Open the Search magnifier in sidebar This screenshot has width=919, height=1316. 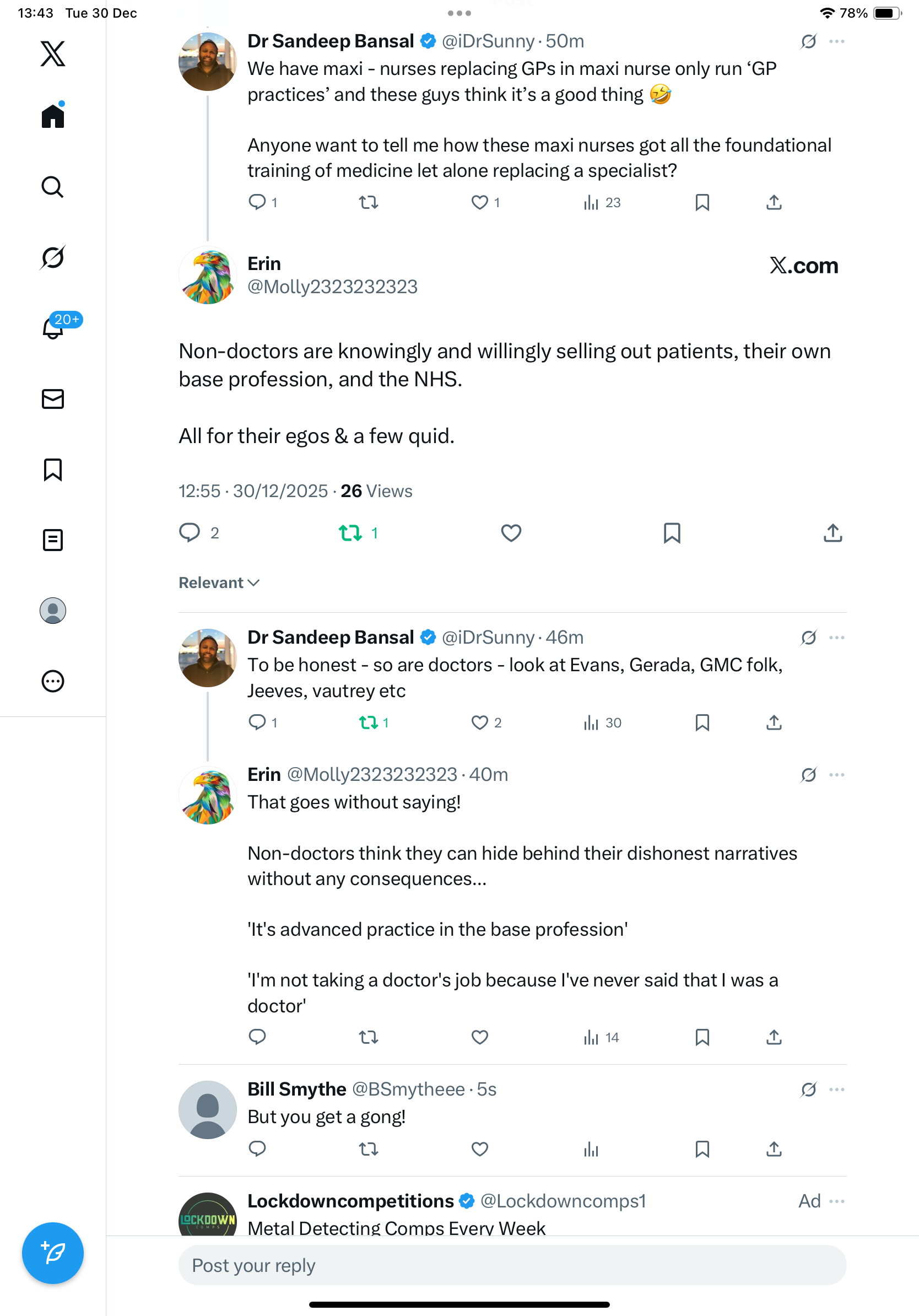tap(53, 187)
